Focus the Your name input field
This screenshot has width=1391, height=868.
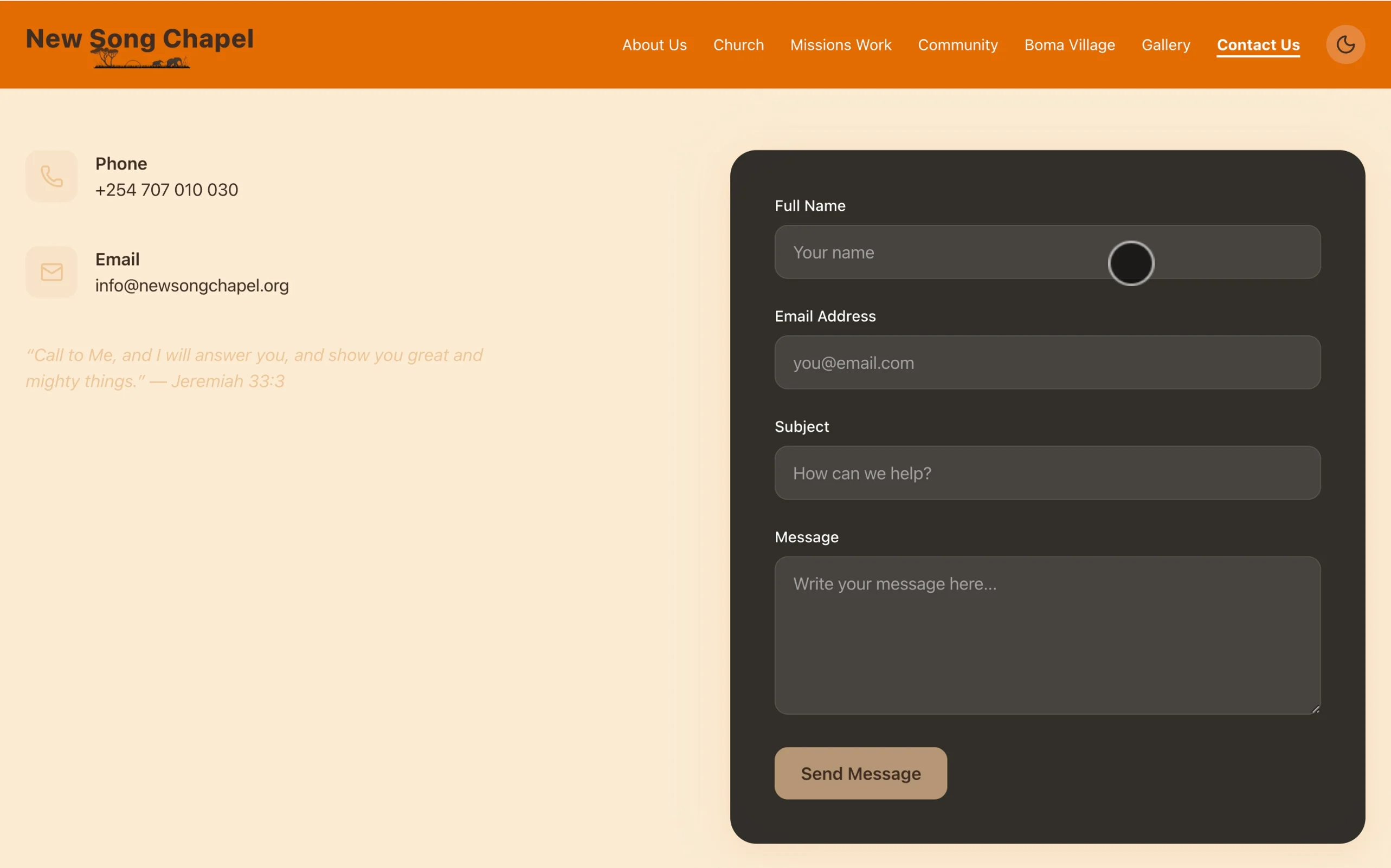tap(1047, 252)
